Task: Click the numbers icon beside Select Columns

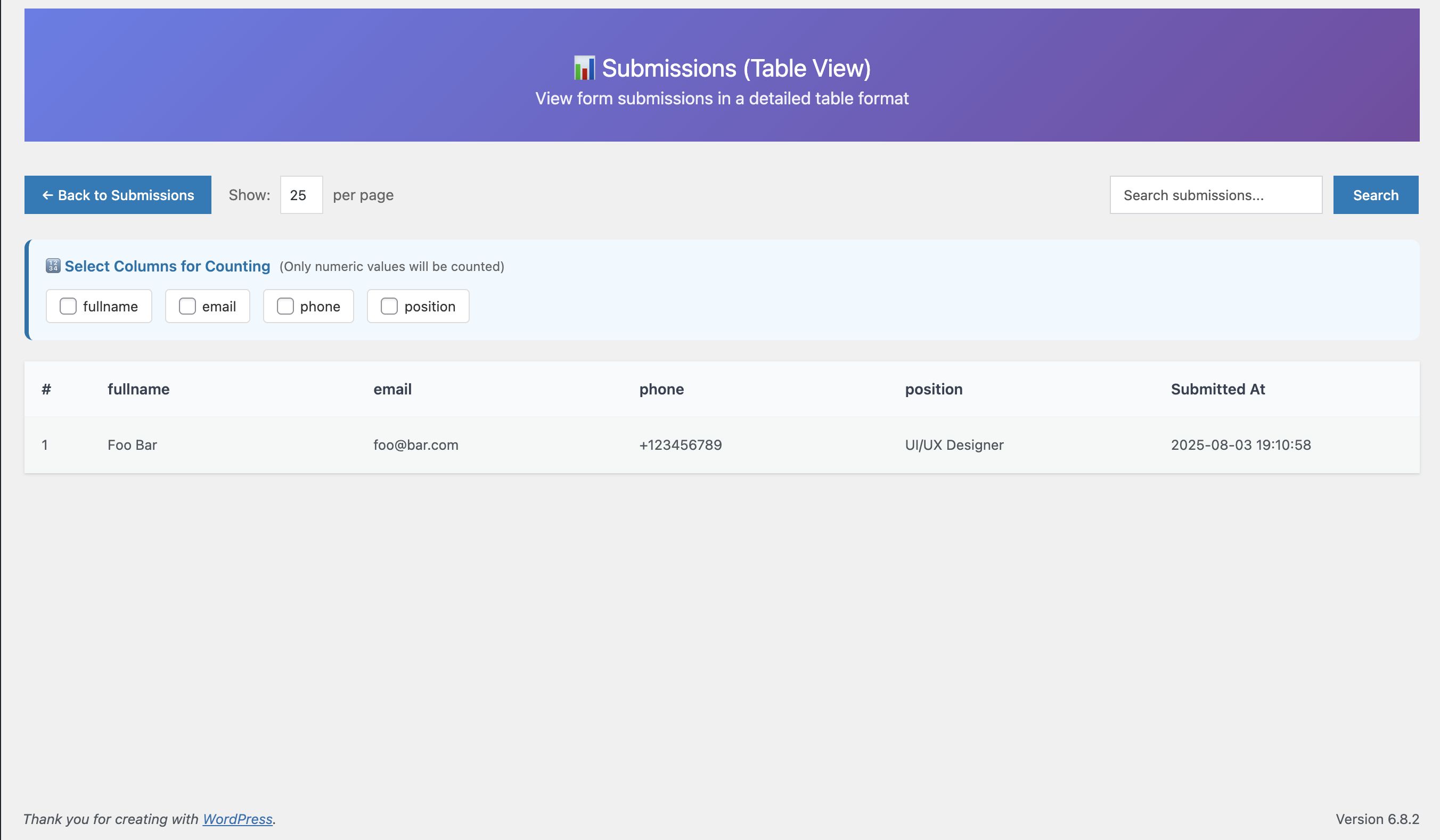Action: tap(53, 266)
